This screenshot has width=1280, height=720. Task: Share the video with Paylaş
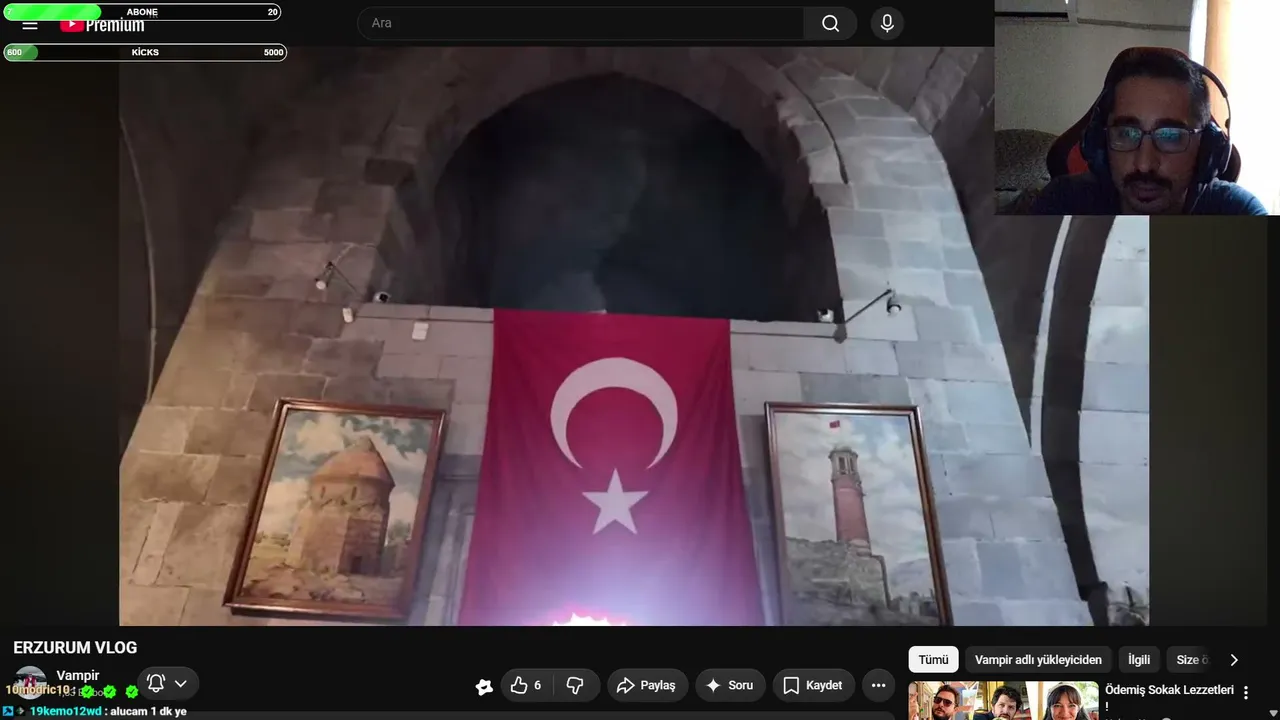[647, 685]
